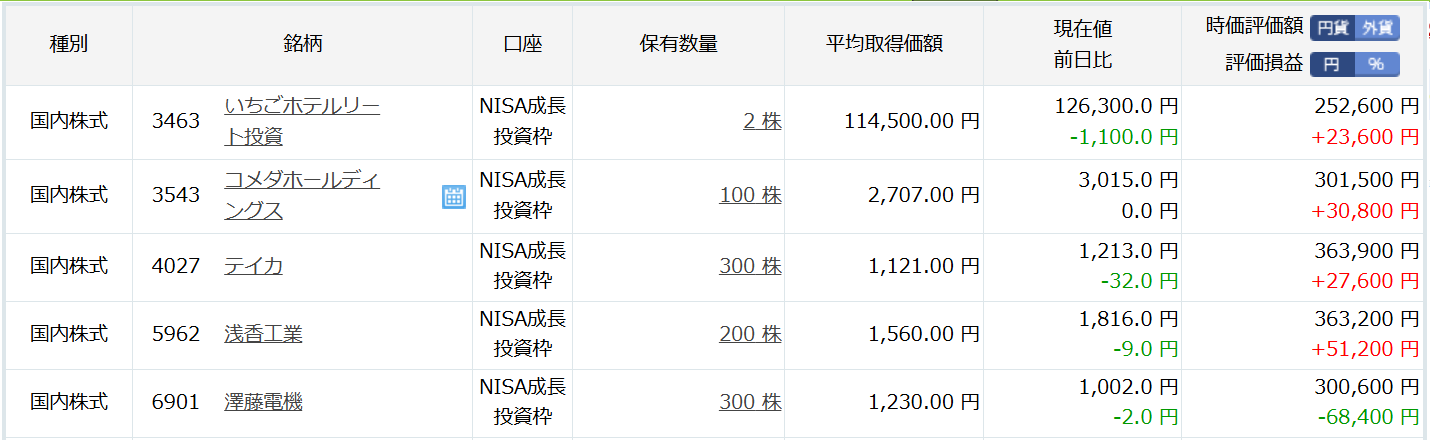
Task: Click the 種別 column header
Action: click(x=69, y=44)
